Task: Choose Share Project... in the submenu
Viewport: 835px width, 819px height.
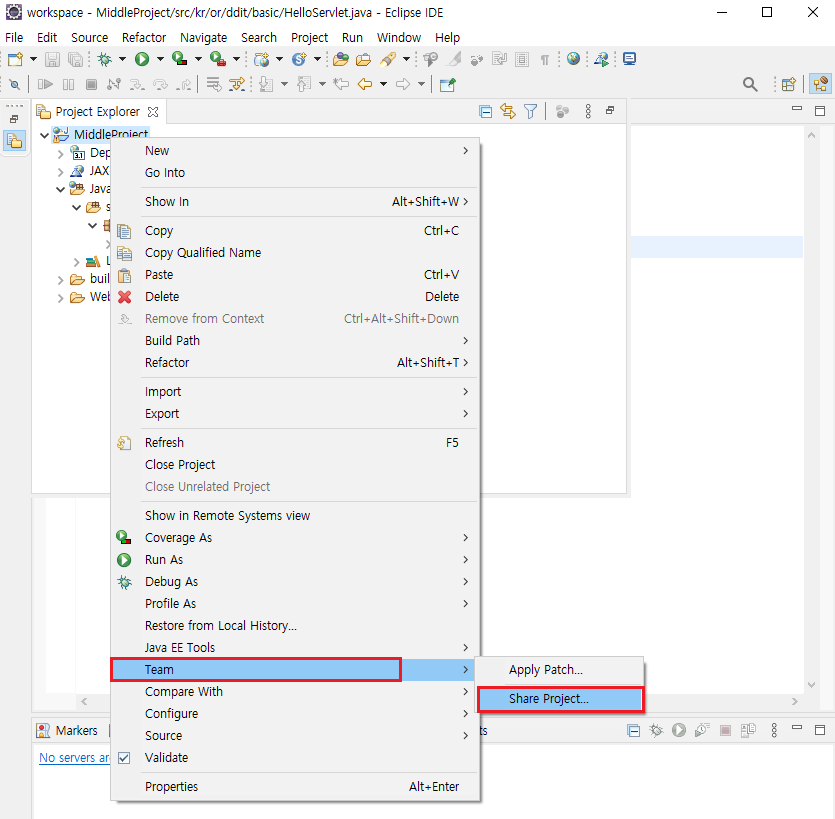Action: pos(561,699)
